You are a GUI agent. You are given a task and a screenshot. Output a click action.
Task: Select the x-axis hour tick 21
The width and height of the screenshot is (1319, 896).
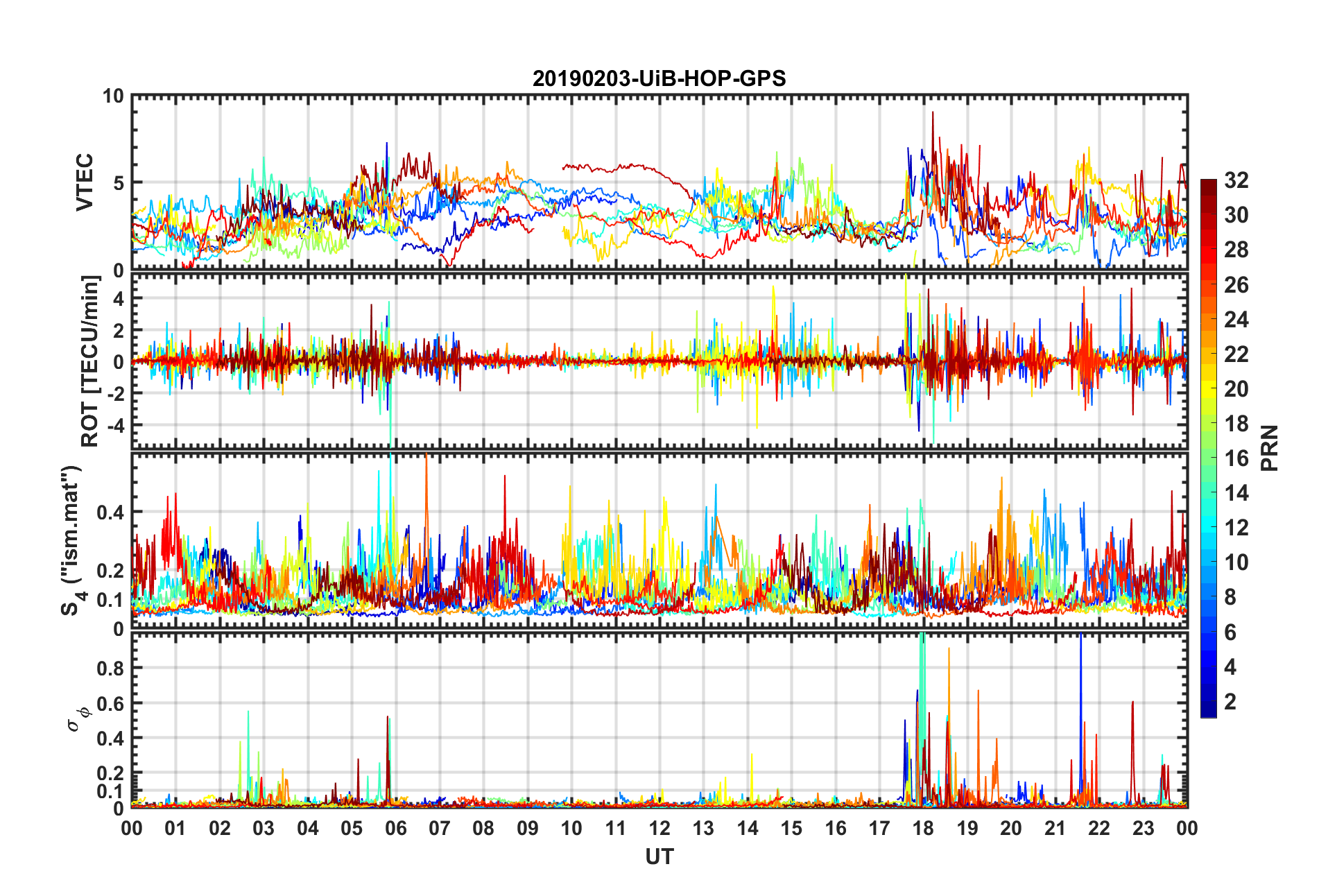coord(1055,828)
